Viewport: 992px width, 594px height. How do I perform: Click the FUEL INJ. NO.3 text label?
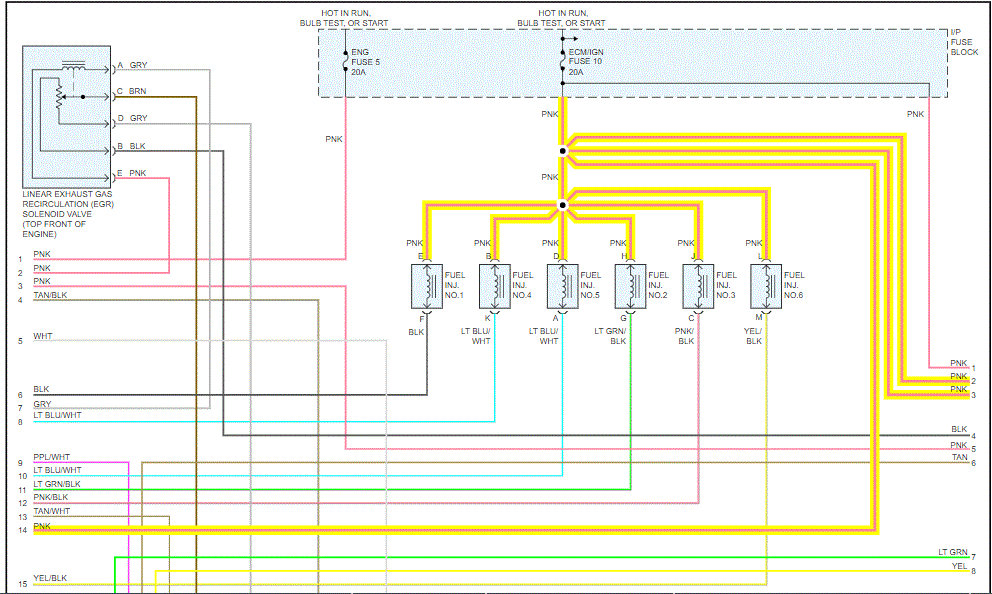(726, 285)
